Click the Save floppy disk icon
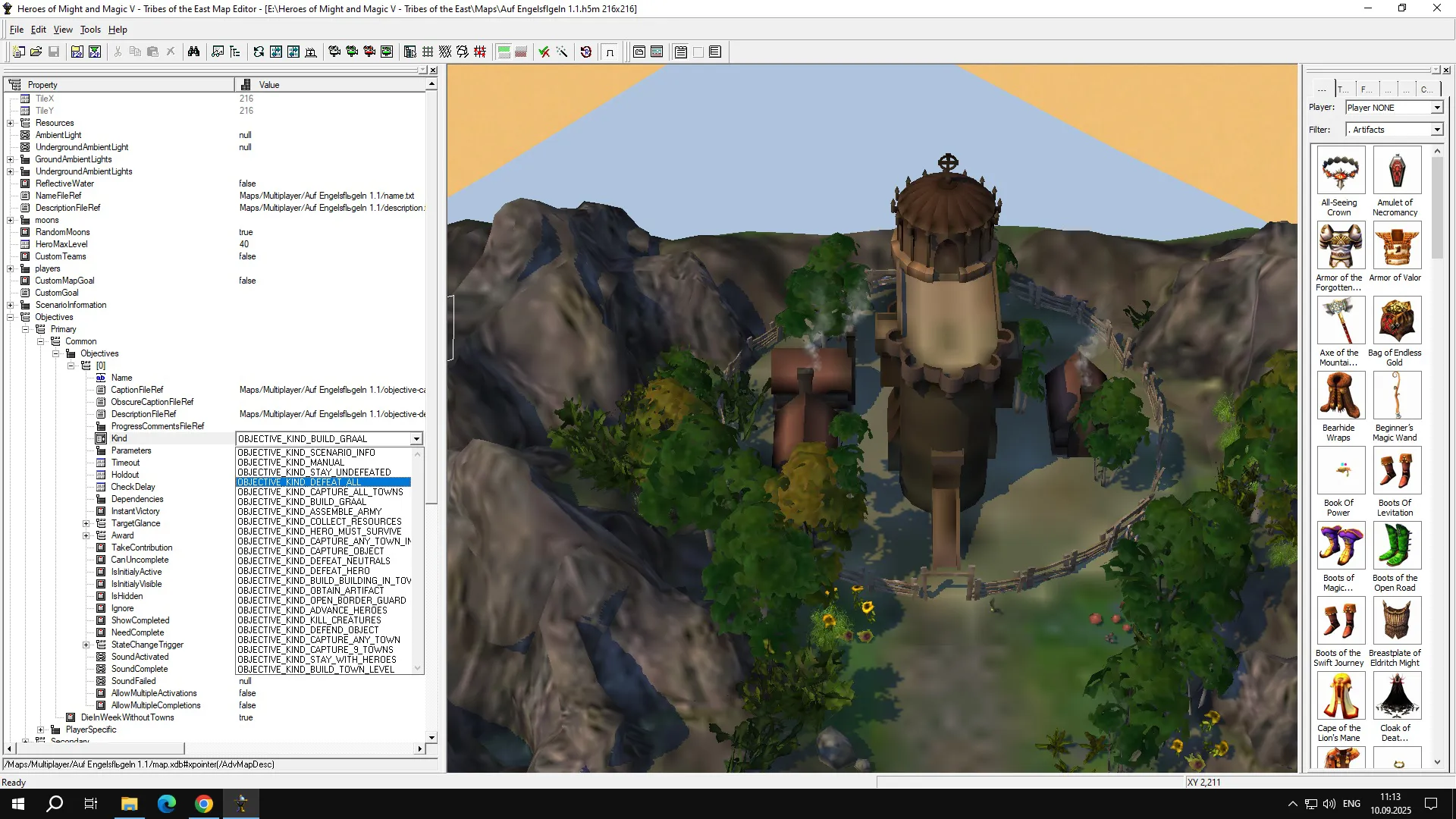The height and width of the screenshot is (819, 1456). pos(54,52)
